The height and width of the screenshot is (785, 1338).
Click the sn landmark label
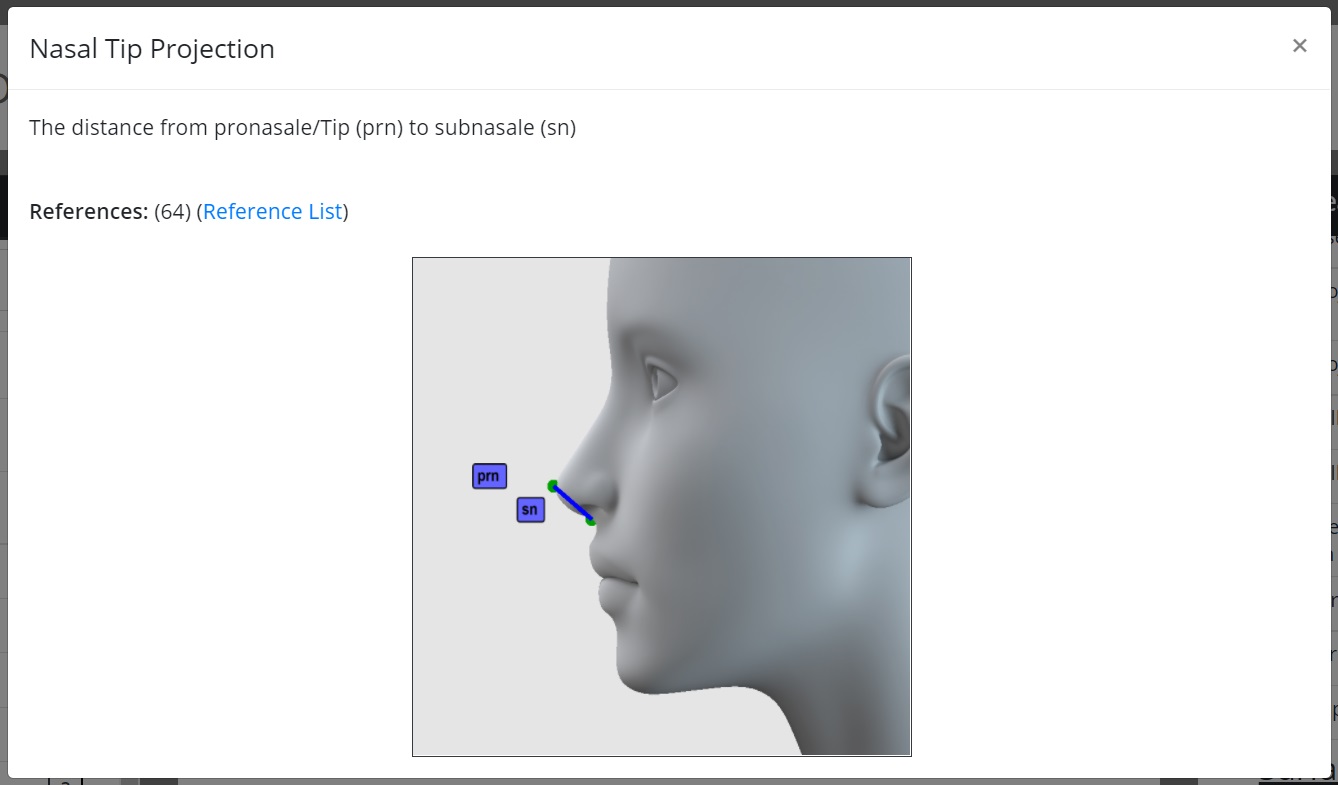point(530,510)
